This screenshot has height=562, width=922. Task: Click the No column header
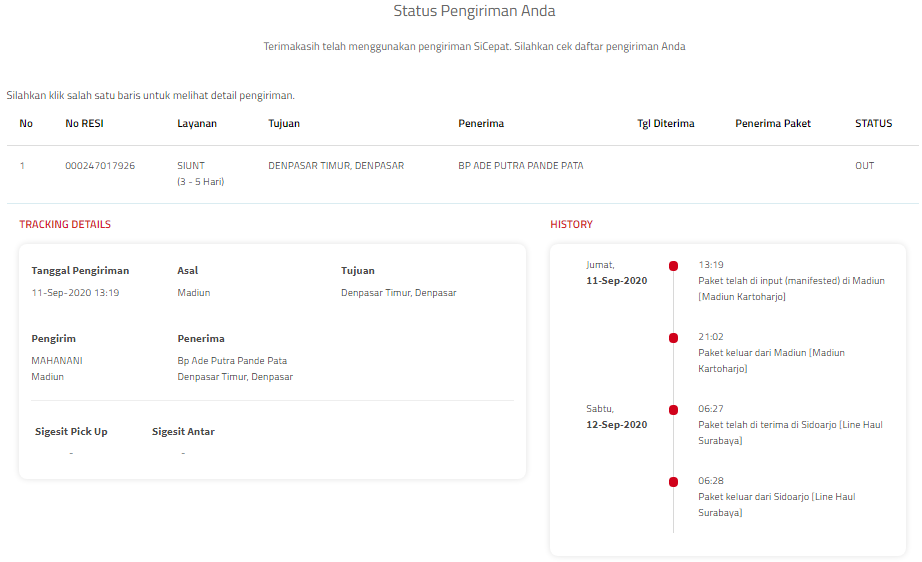[26, 123]
